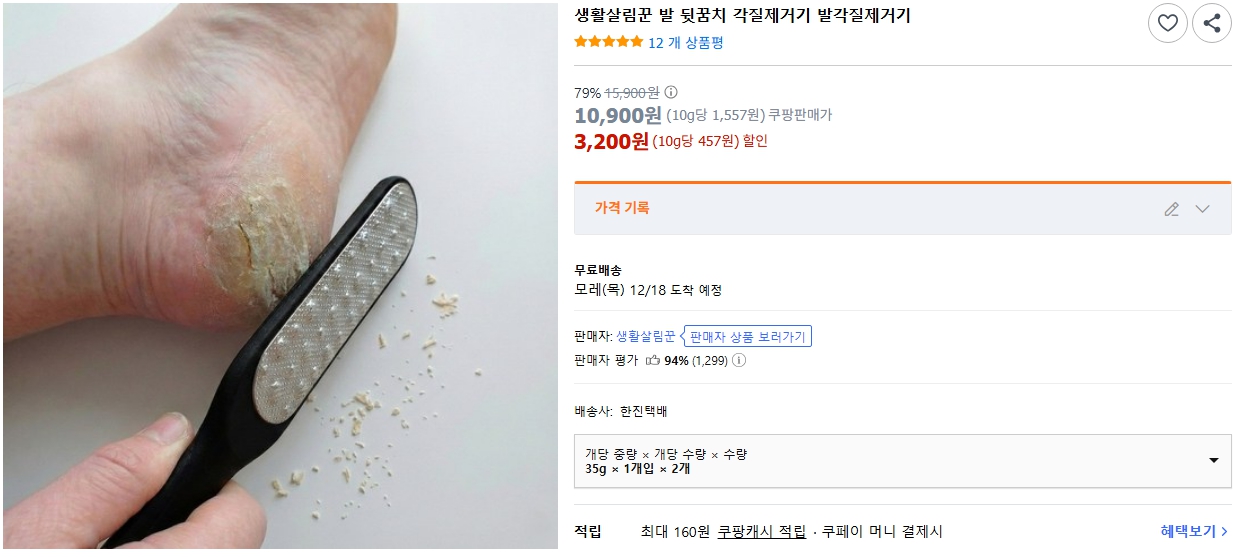Viewport: 1249px width, 557px height.
Task: Click the product title 생활살림꾼 발 뒷꿈치 각질제거기
Action: [x=742, y=15]
